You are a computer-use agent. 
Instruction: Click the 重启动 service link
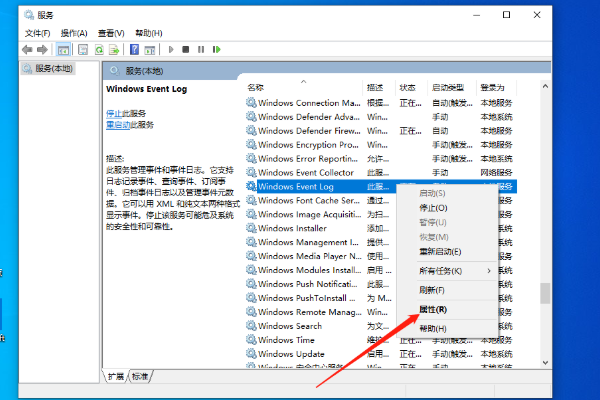[118, 125]
